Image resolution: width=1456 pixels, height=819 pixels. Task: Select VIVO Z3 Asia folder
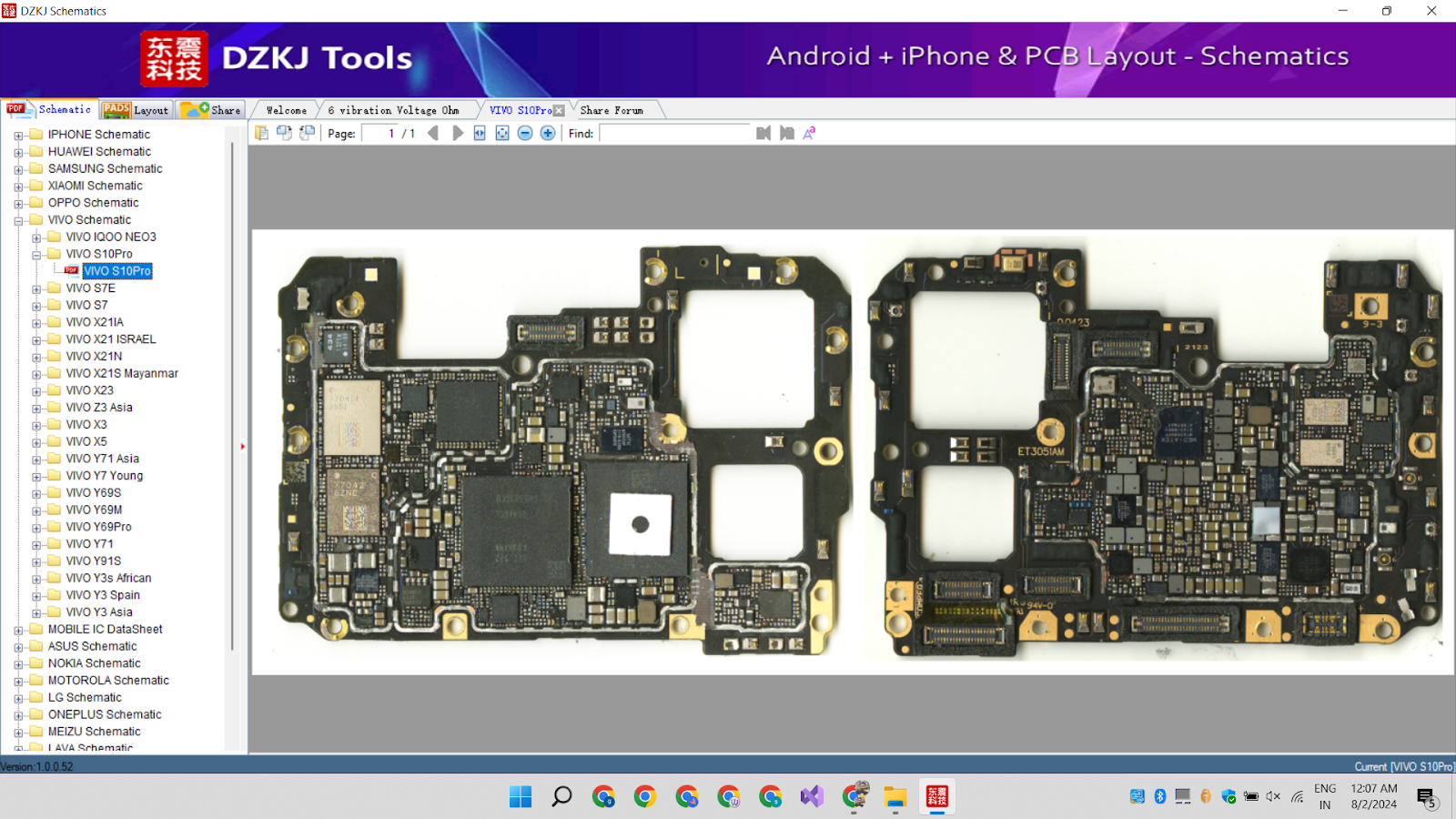click(99, 408)
